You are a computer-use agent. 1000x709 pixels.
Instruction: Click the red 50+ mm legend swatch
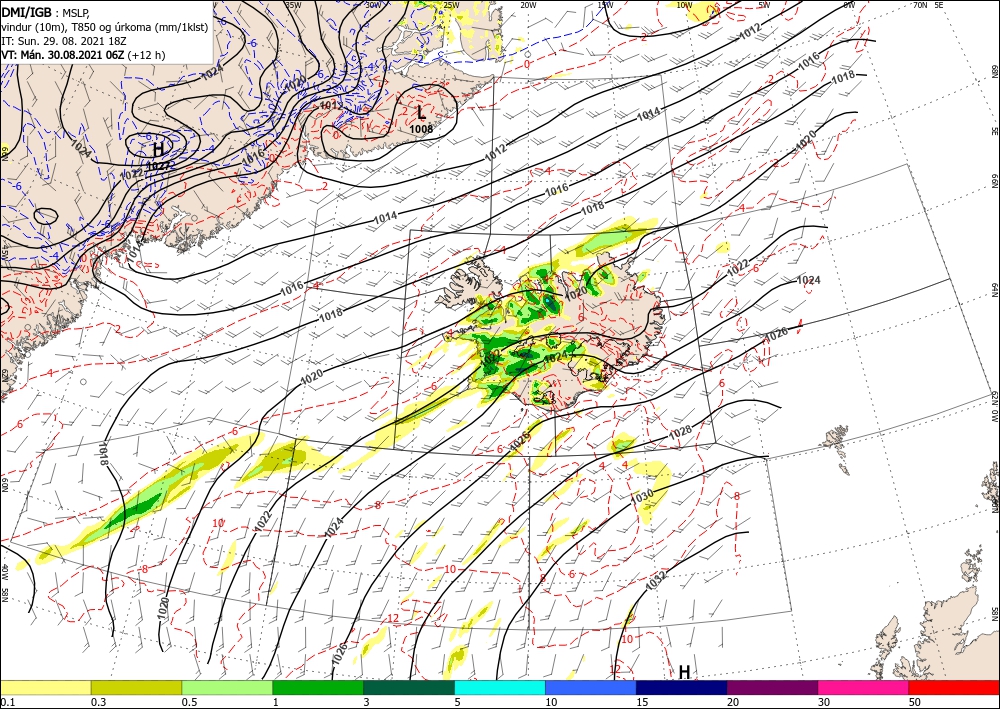coord(954,687)
